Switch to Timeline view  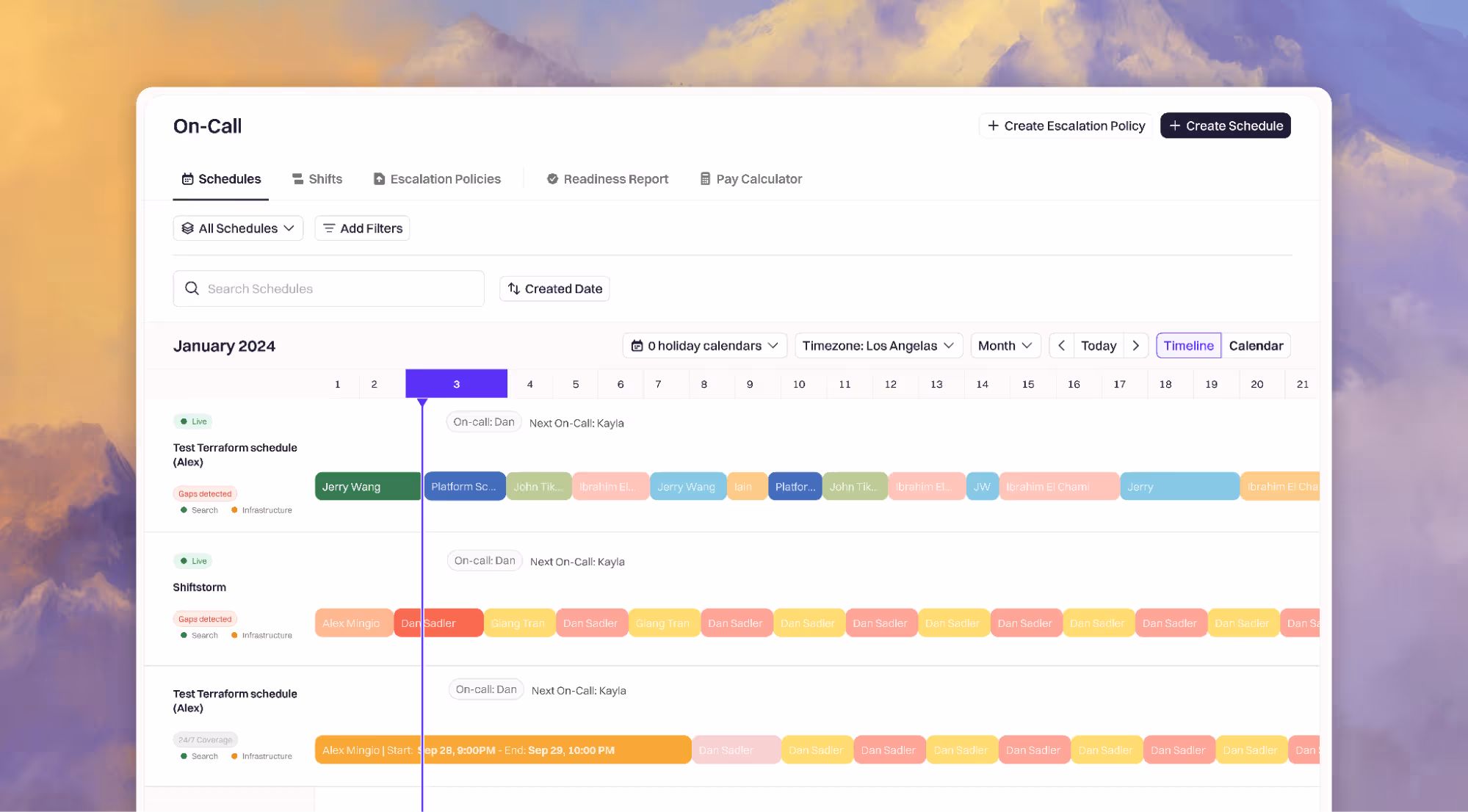tap(1187, 346)
